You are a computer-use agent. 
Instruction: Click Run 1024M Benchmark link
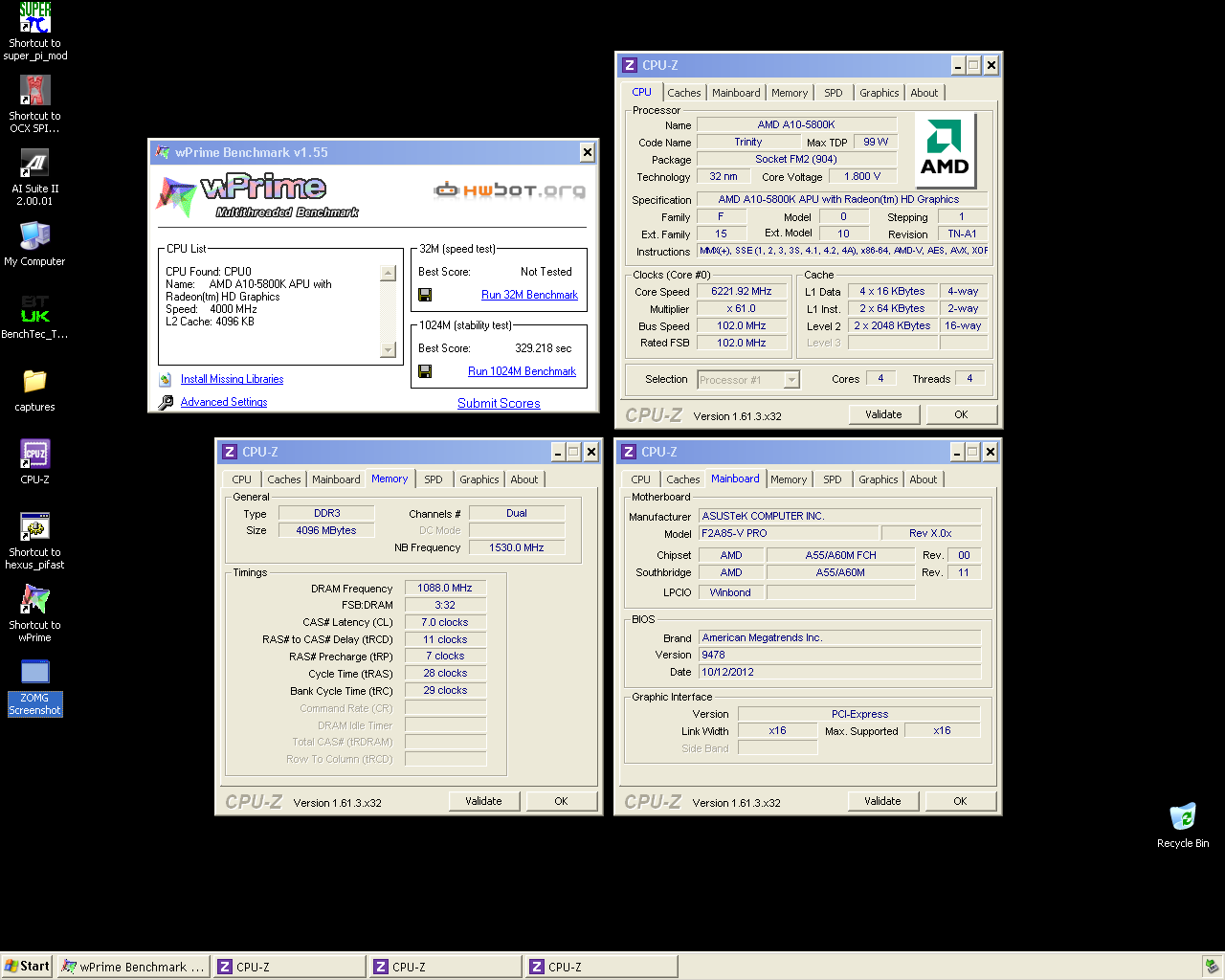coord(522,371)
